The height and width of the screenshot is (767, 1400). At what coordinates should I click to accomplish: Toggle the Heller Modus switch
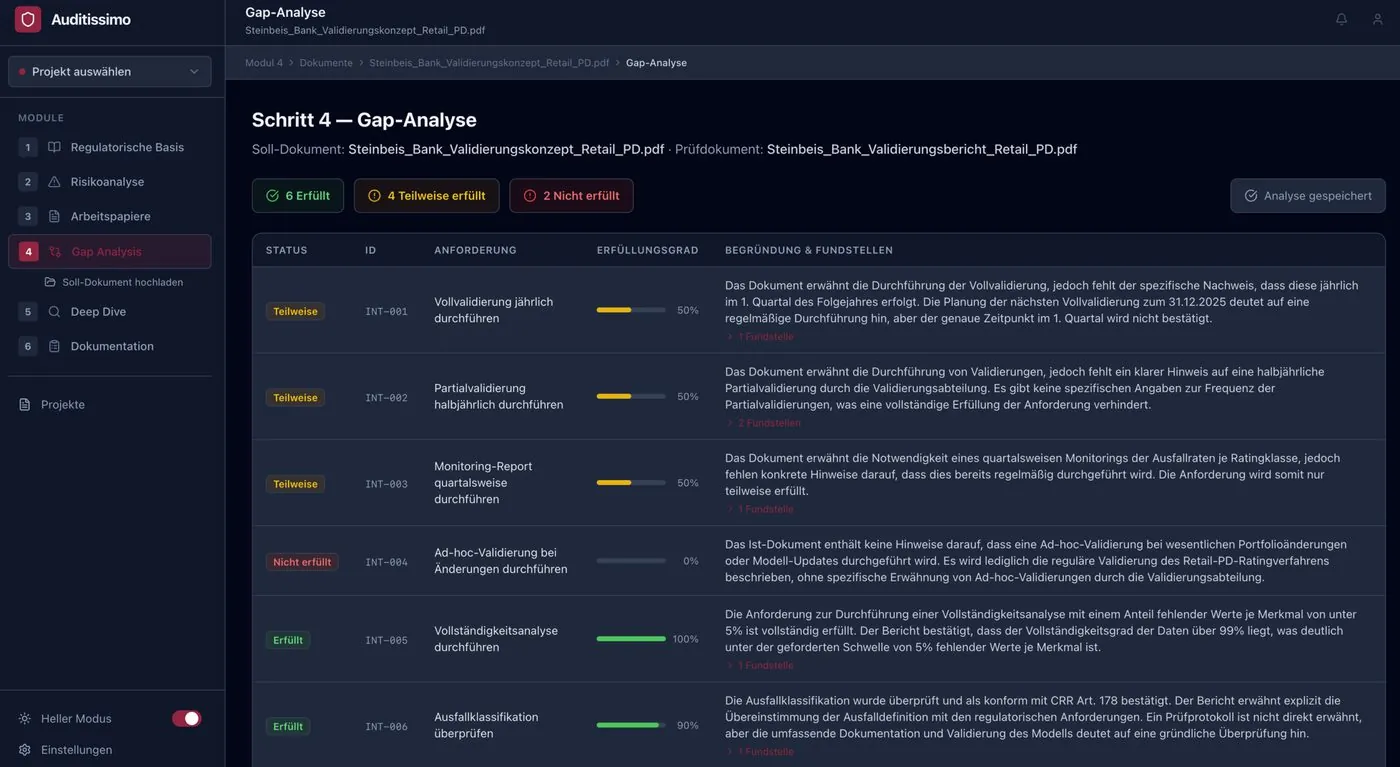(x=186, y=719)
